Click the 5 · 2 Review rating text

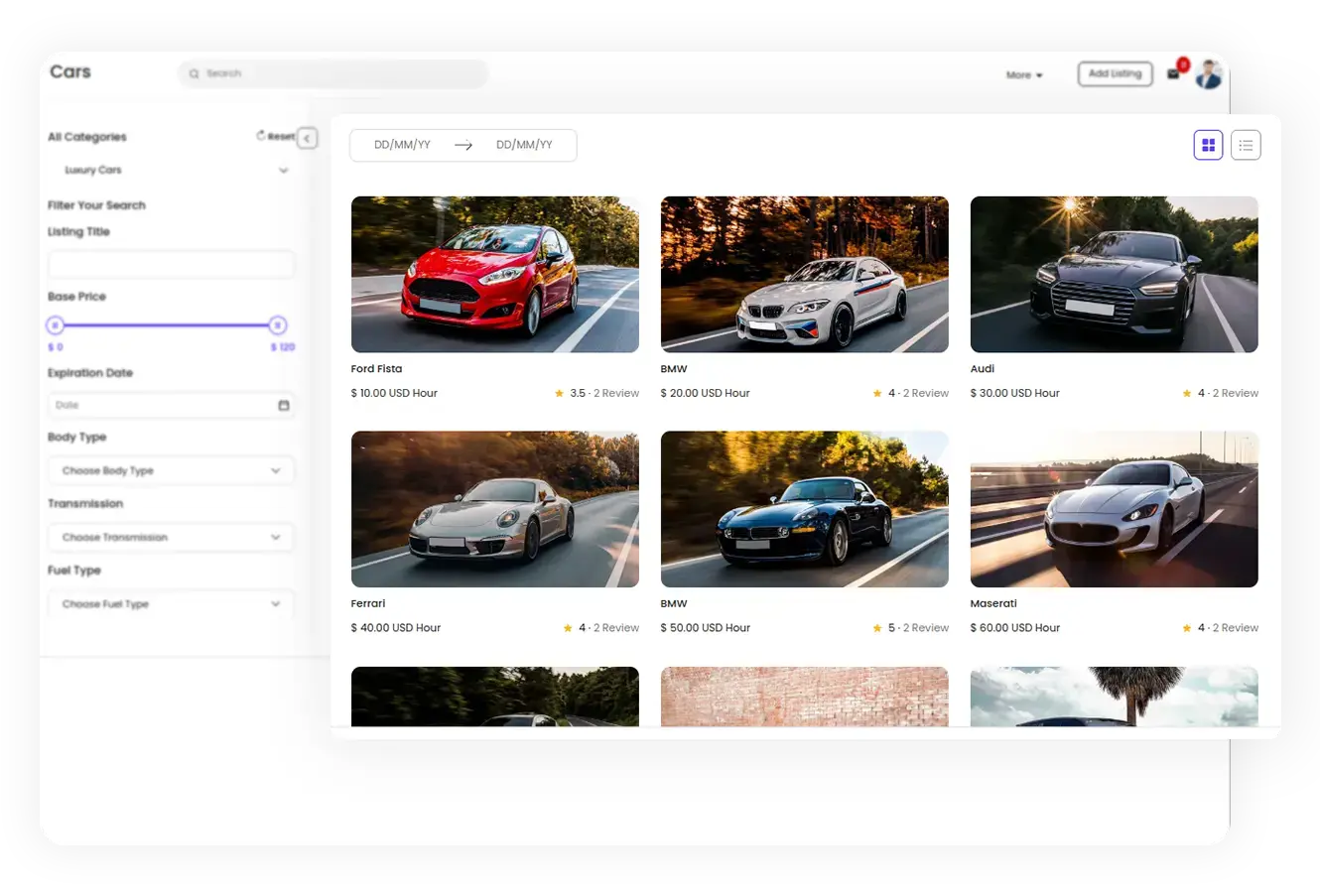[918, 628]
